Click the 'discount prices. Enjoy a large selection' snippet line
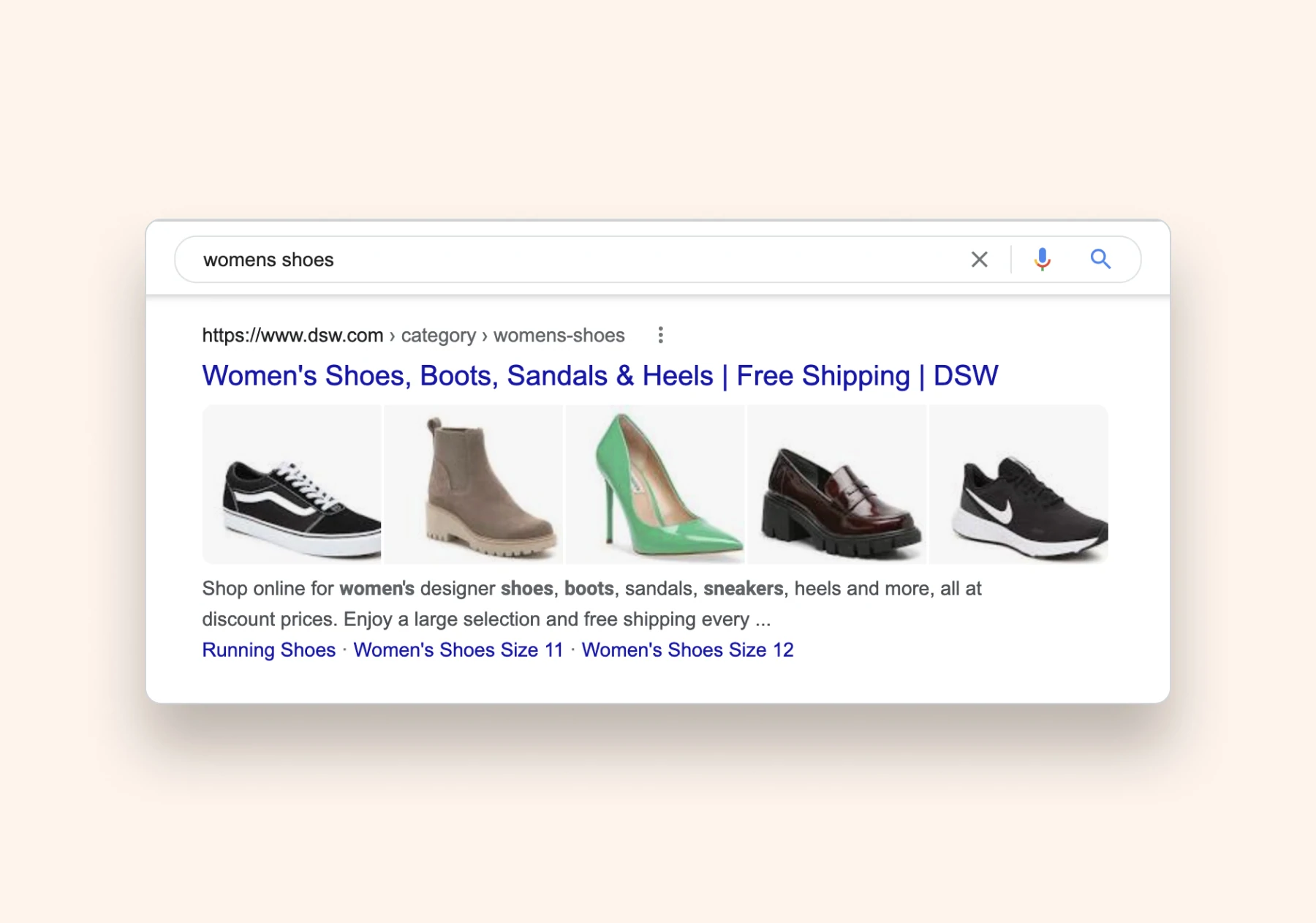 click(x=486, y=619)
